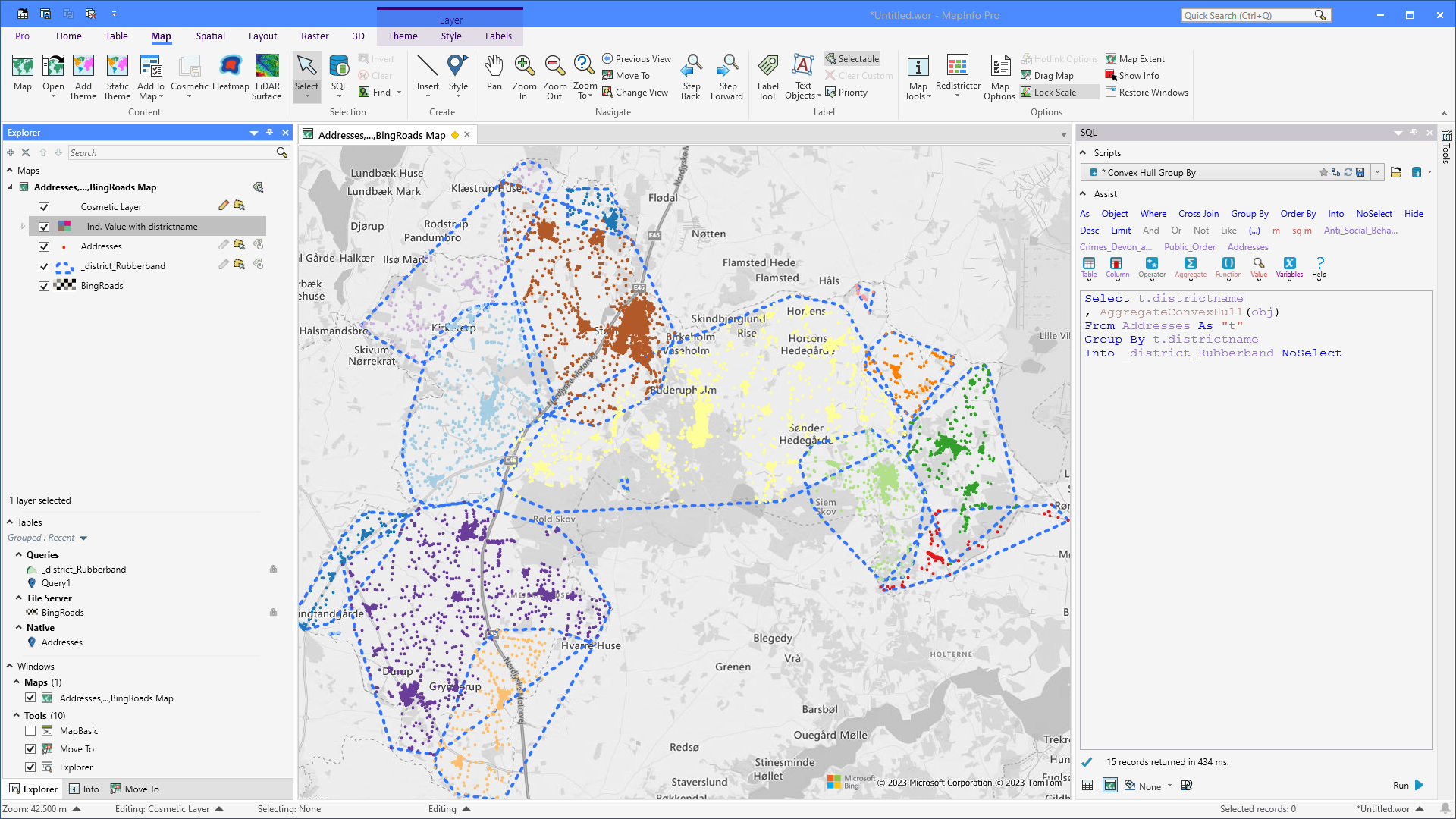
Task: Collapse the Tables section in Explorer
Action: coord(9,522)
